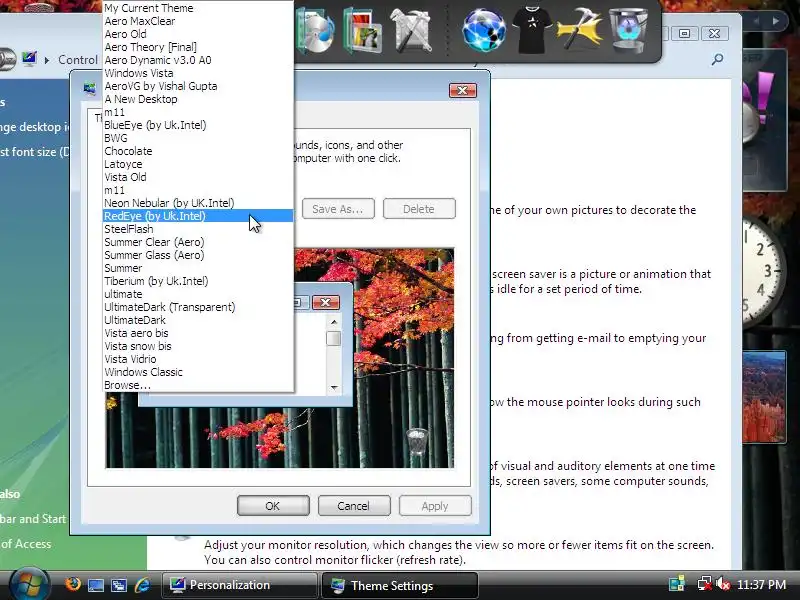Click Cancel in Theme Settings dialog
The height and width of the screenshot is (600, 800).
click(354, 506)
